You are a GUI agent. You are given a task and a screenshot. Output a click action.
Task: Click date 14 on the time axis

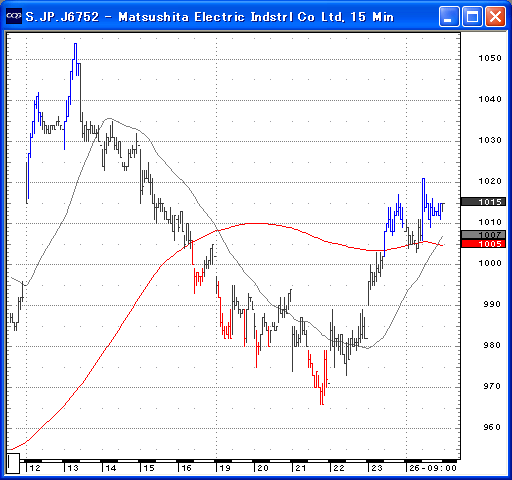pos(111,468)
